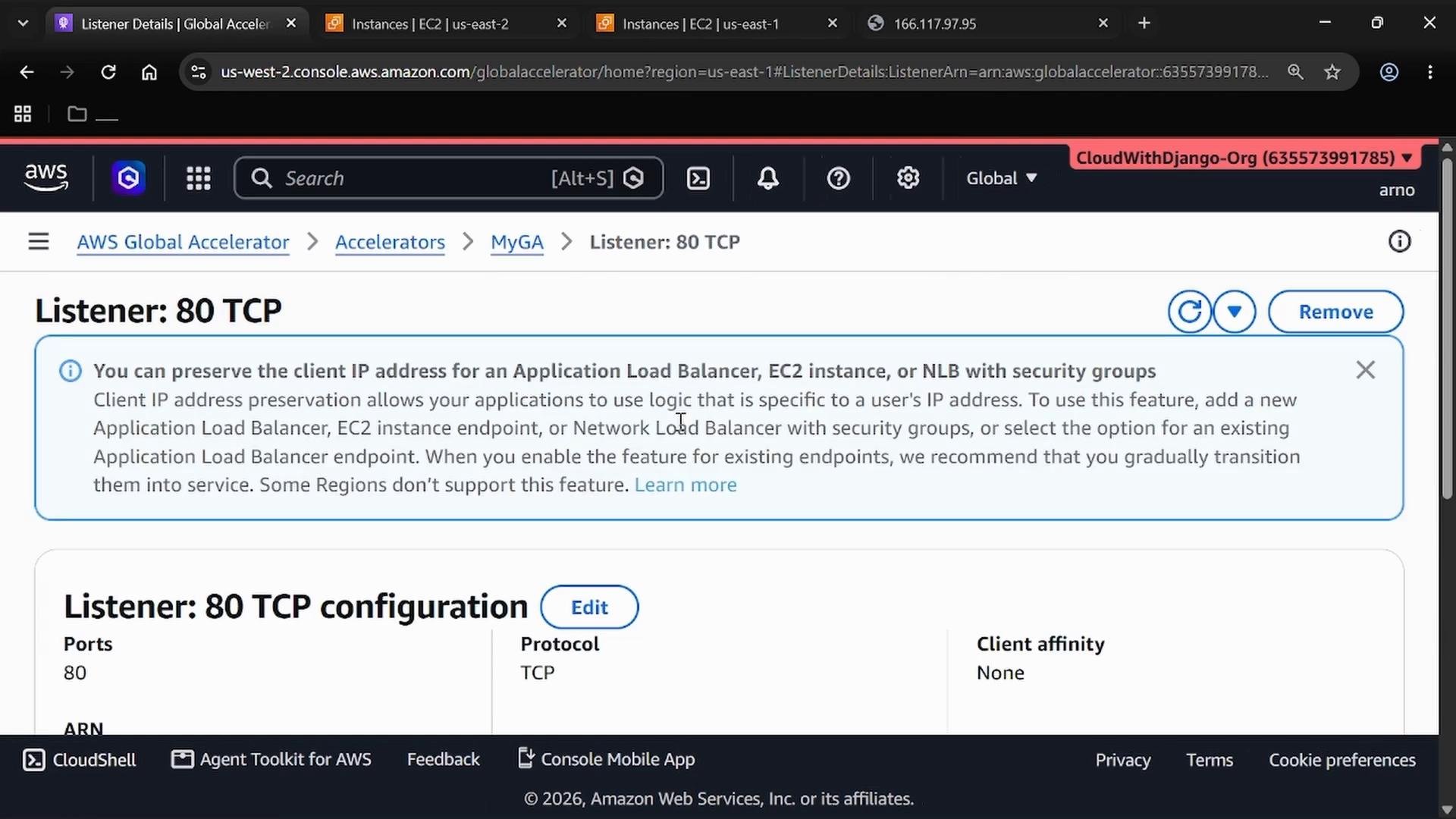This screenshot has height=819, width=1456.
Task: Go back in browser history
Action: 27,72
